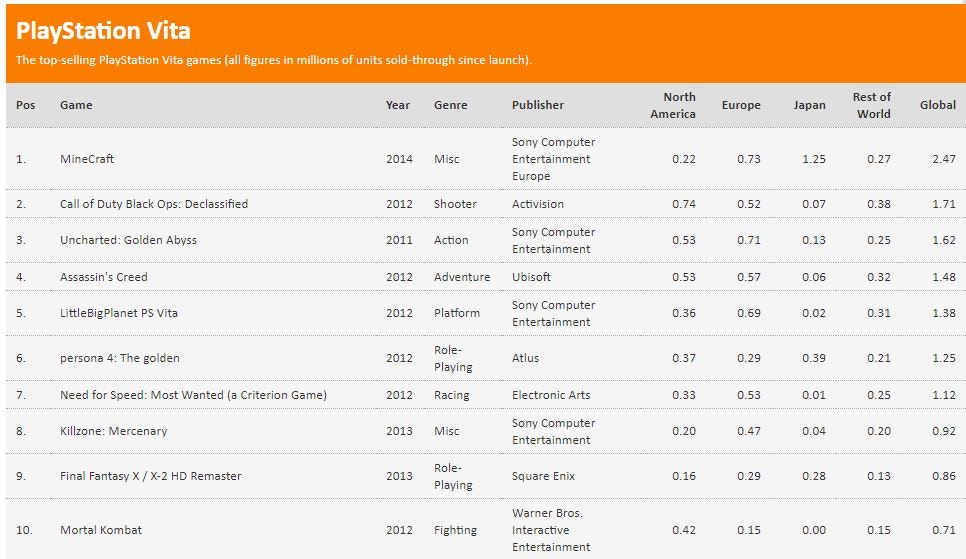966x559 pixels.
Task: Click Call of Duty global sales 1.71
Action: point(944,204)
